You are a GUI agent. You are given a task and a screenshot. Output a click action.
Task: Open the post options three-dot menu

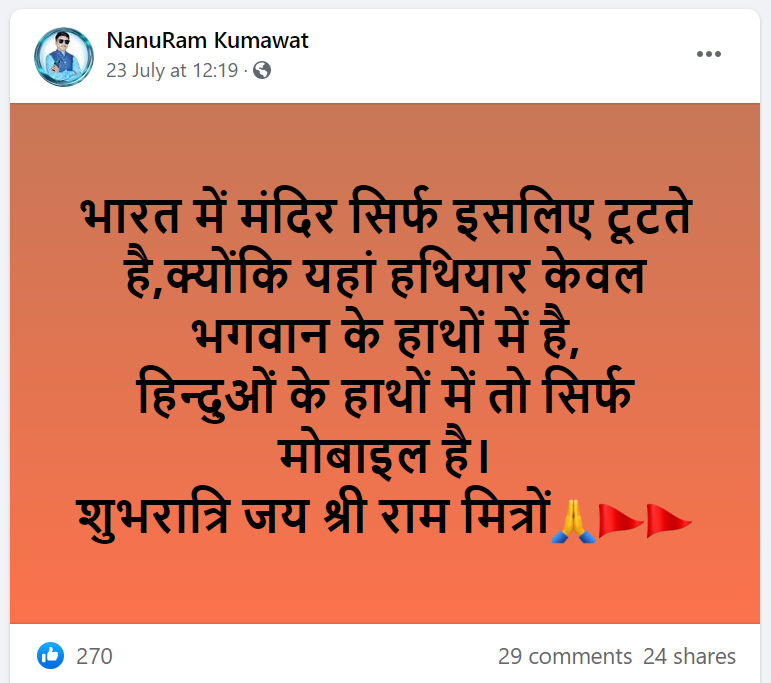coord(709,54)
